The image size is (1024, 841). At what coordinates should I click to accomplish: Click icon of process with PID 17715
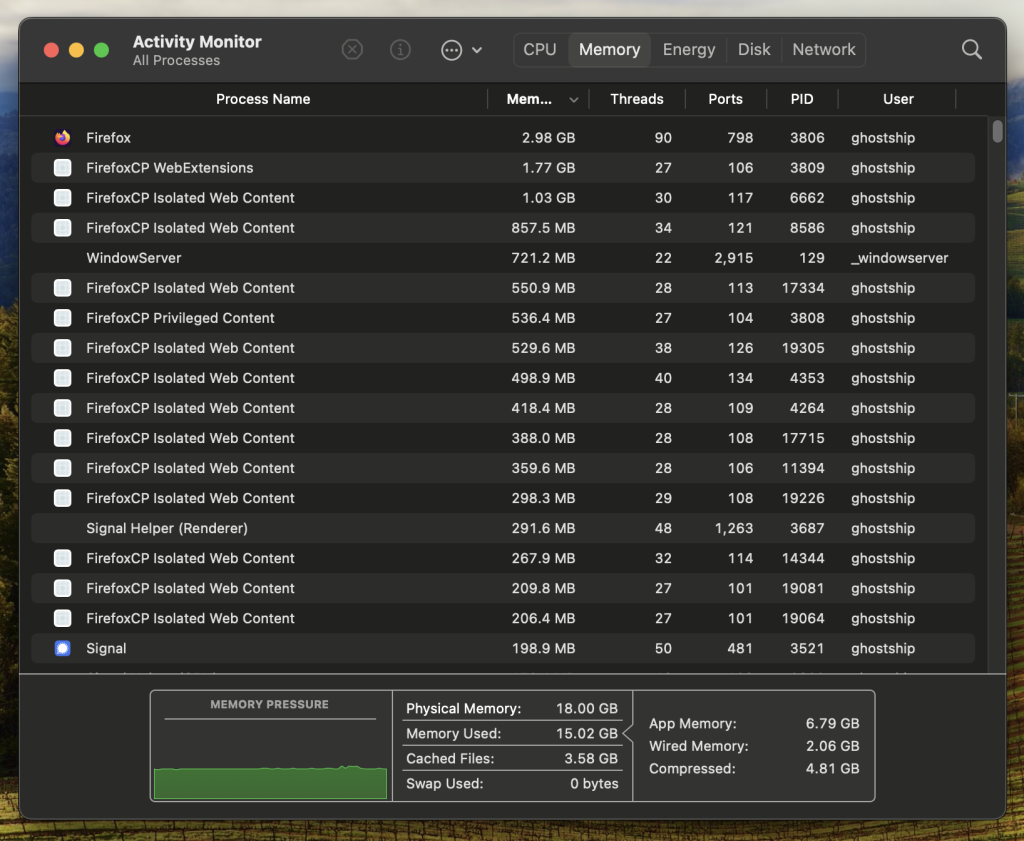click(63, 438)
